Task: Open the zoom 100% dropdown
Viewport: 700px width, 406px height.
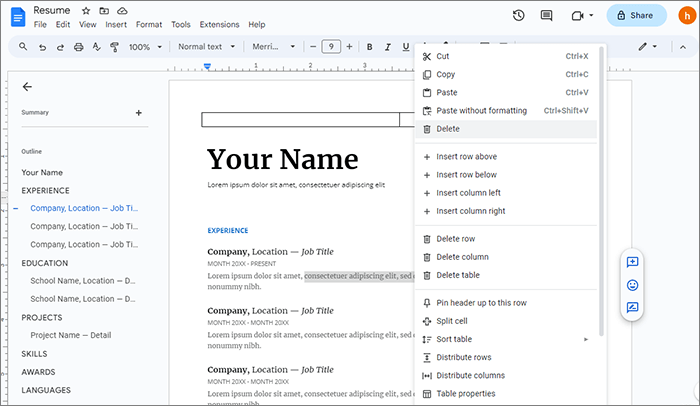Action: pyautogui.click(x=145, y=47)
